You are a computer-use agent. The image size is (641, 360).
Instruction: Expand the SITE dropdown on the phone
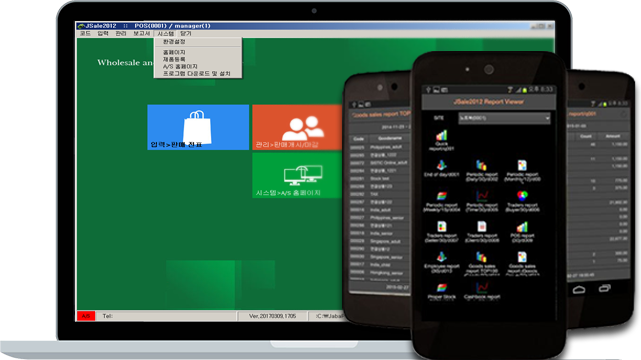pyautogui.click(x=504, y=118)
